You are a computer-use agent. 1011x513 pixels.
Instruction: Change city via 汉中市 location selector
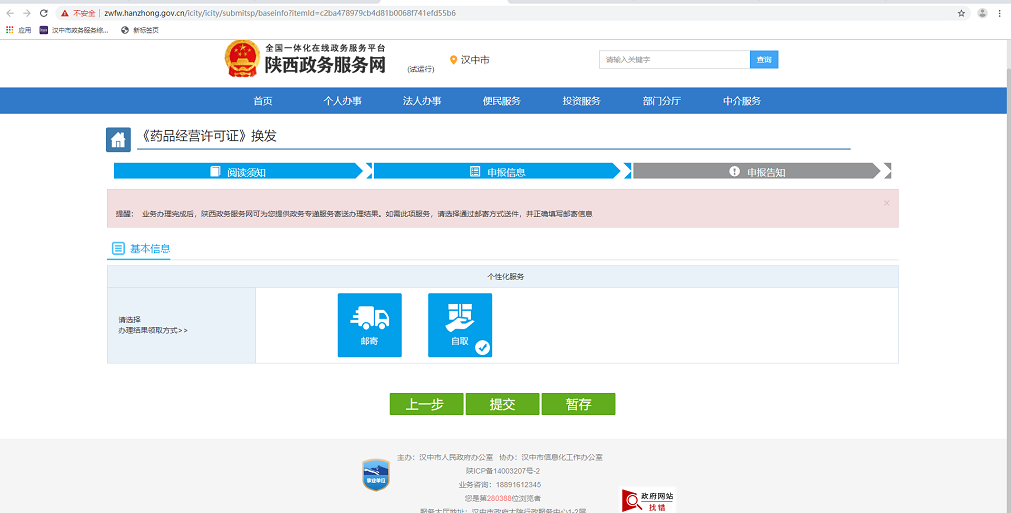tap(469, 60)
